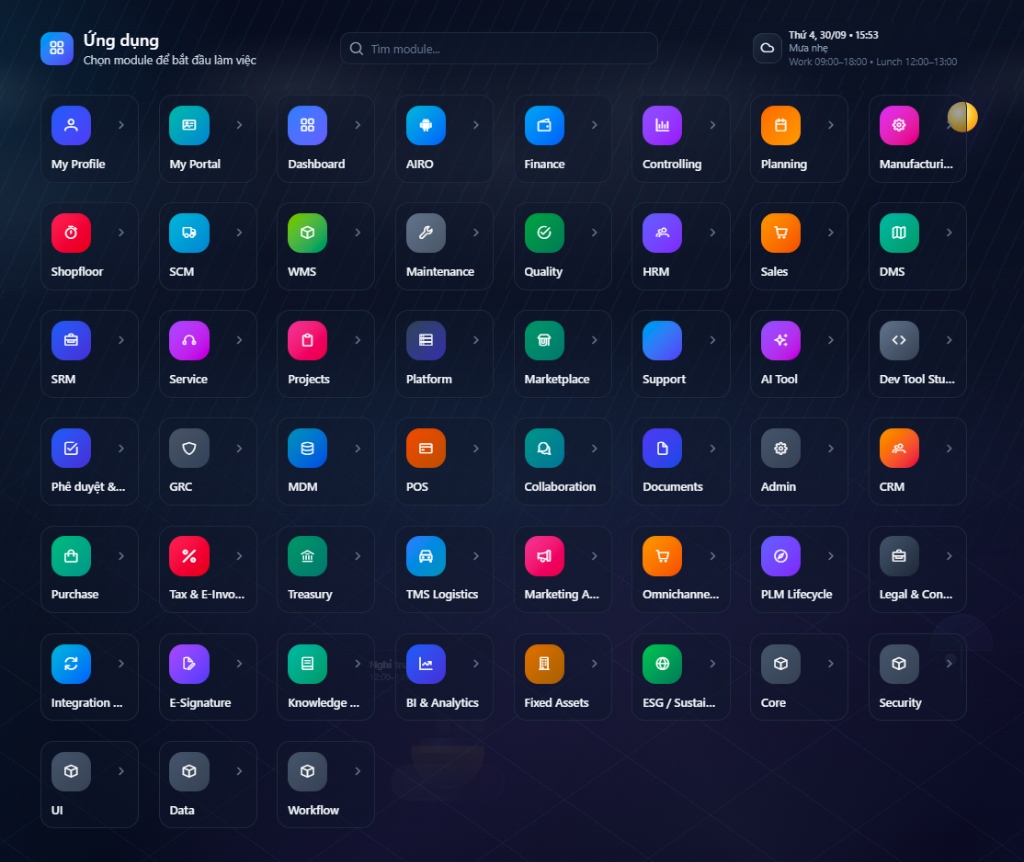Open the Documents module label
The height and width of the screenshot is (862, 1024).
pyautogui.click(x=673, y=487)
